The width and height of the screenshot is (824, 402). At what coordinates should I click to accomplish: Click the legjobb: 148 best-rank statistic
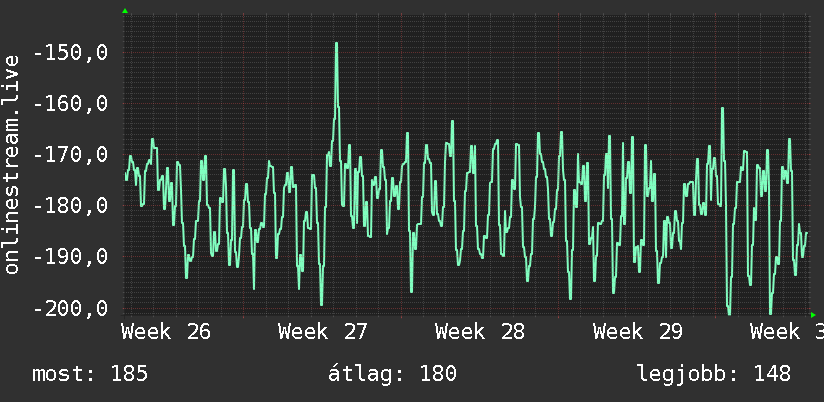714,374
